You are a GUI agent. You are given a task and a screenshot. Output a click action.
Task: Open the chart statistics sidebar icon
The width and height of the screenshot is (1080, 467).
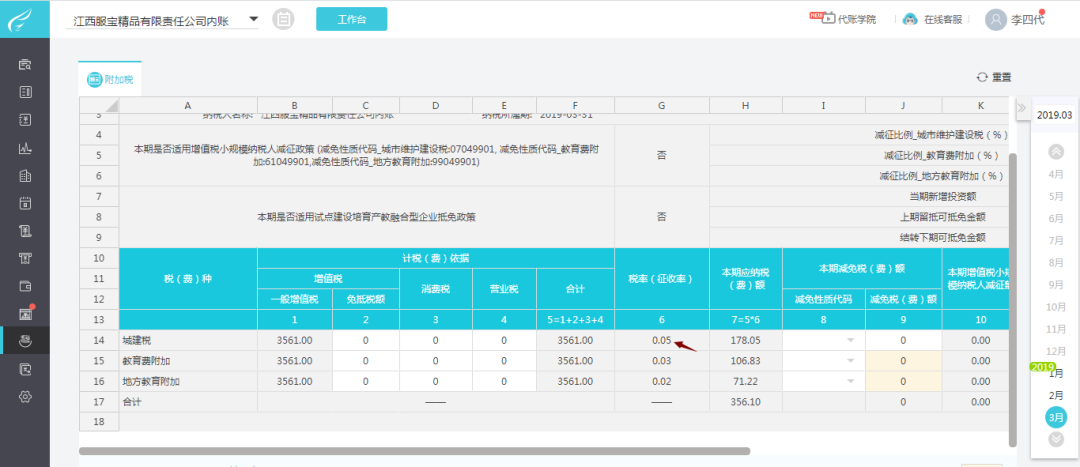pos(25,147)
